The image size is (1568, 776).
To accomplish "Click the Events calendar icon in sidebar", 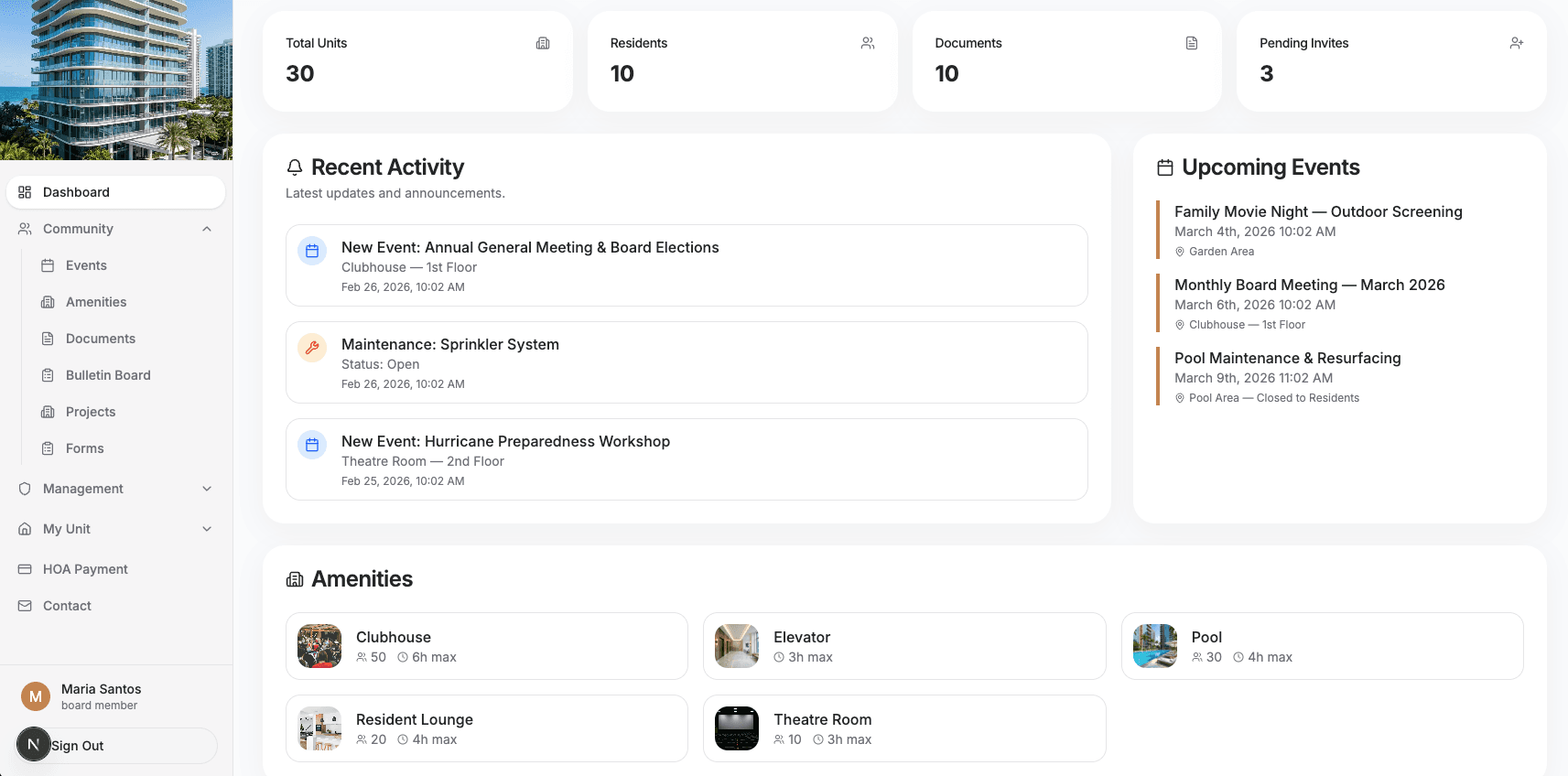I will 48,265.
